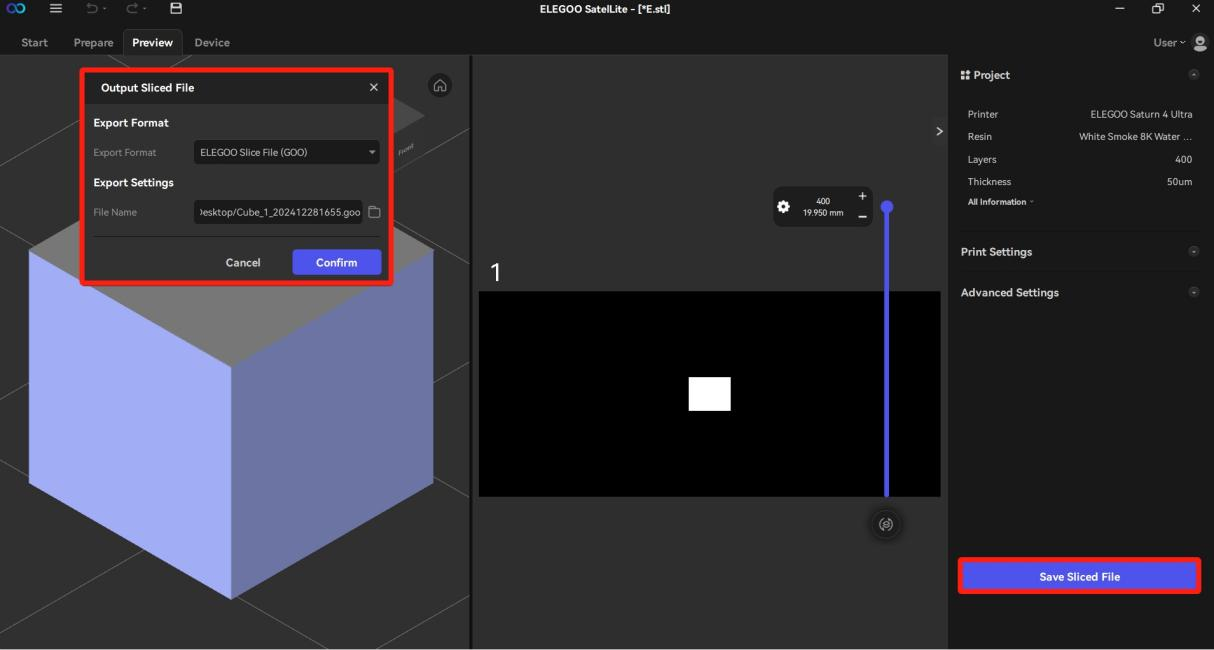
Task: Switch to the Device tab
Action: pyautogui.click(x=212, y=43)
